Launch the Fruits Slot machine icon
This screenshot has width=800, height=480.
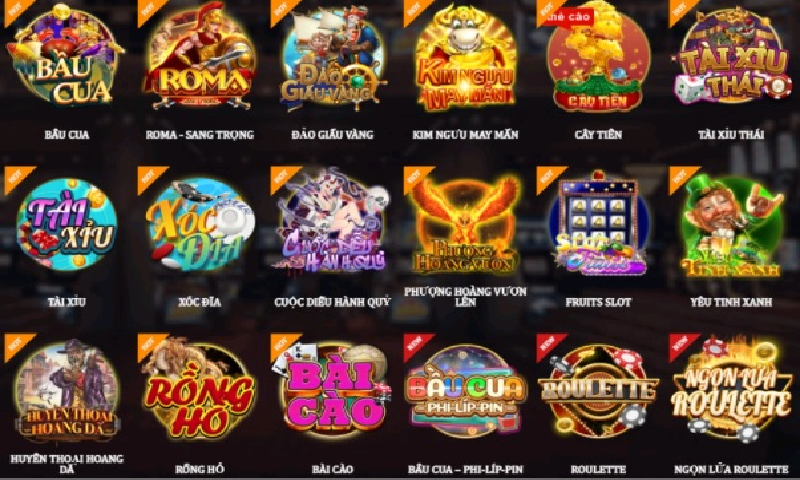pyautogui.click(x=598, y=223)
